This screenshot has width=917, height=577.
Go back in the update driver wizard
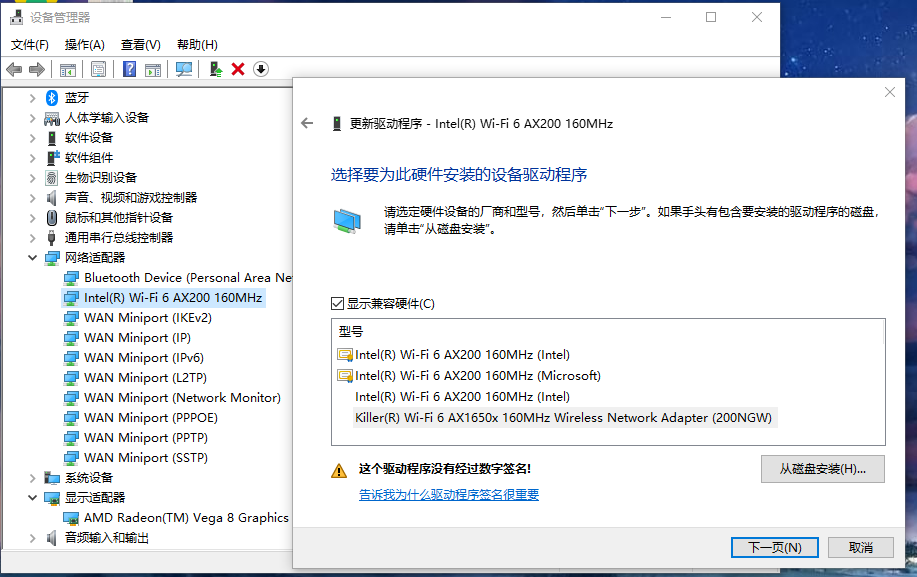click(307, 123)
